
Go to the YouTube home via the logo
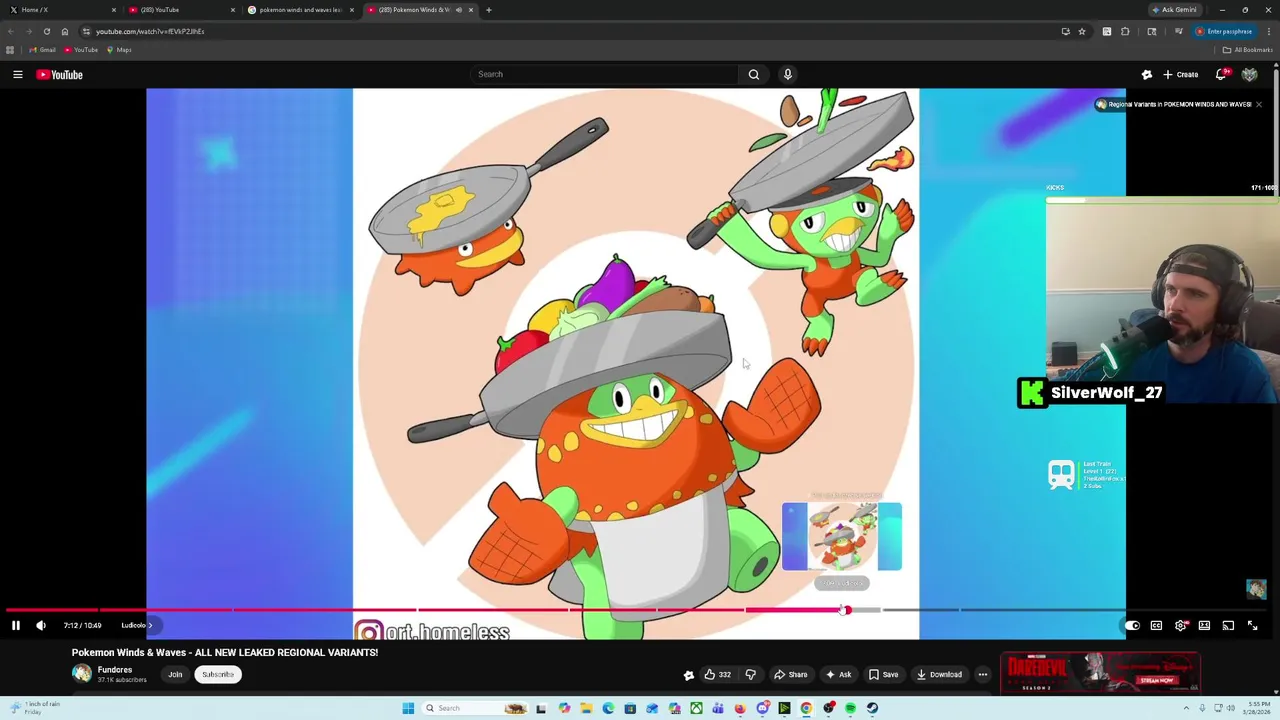click(x=60, y=74)
